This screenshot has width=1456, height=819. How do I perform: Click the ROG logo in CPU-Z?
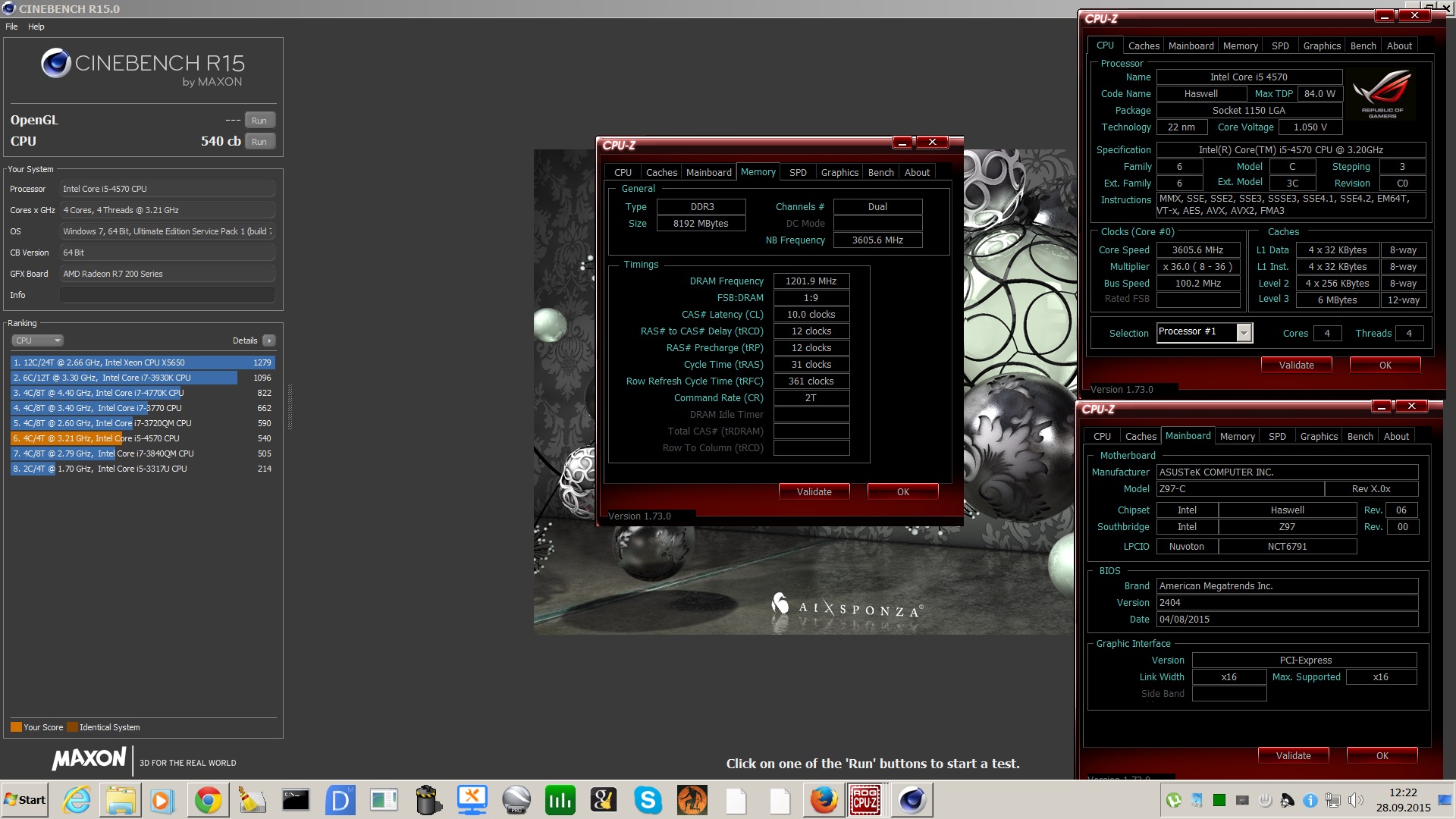click(x=1382, y=94)
